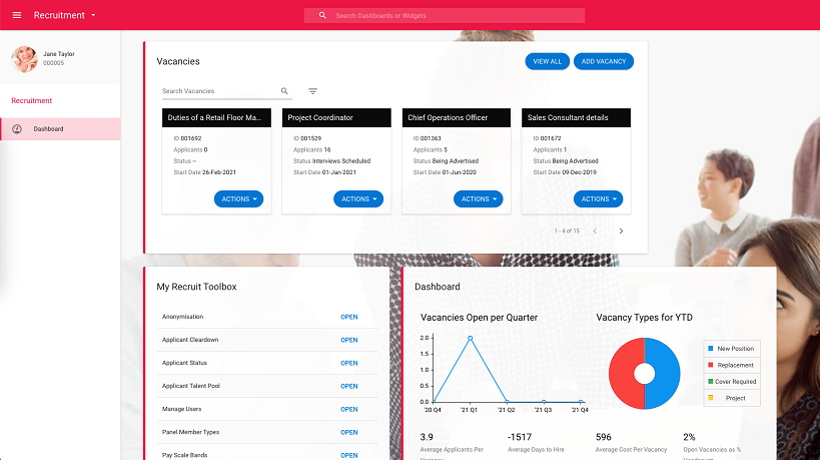Open the Pay Scale Bands tool
Screen dimensions: 820x460
349,455
